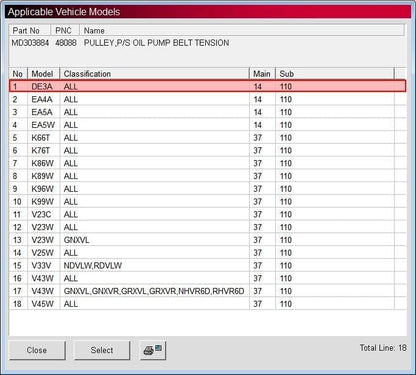The width and height of the screenshot is (416, 375).
Task: Click the Sub column header
Action: [x=335, y=74]
